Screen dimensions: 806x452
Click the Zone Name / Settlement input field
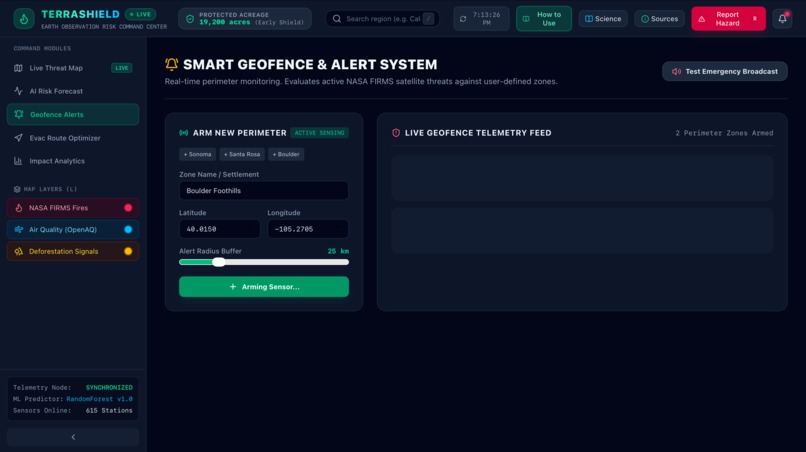tap(264, 191)
